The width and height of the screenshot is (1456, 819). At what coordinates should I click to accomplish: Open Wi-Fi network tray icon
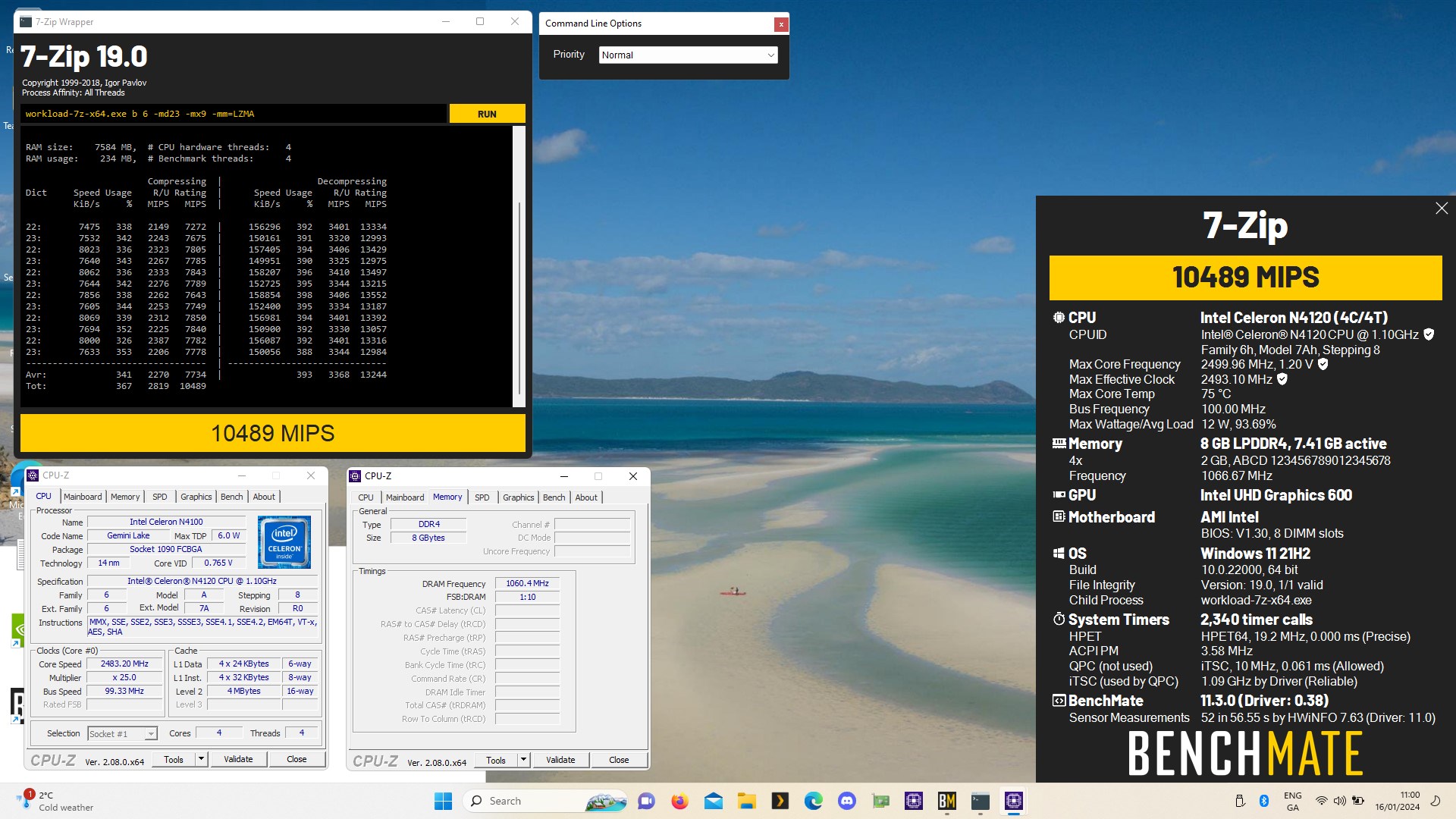(1321, 801)
